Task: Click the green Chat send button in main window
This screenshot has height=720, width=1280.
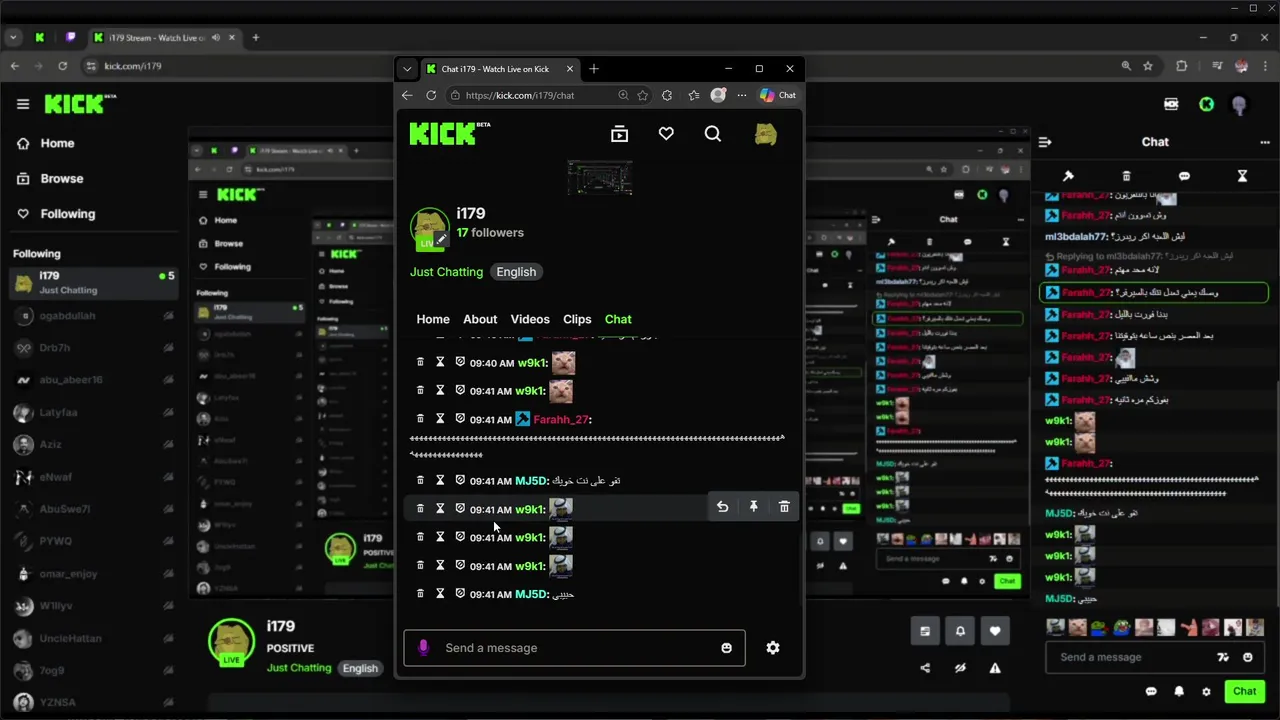Action: pos(1245,691)
